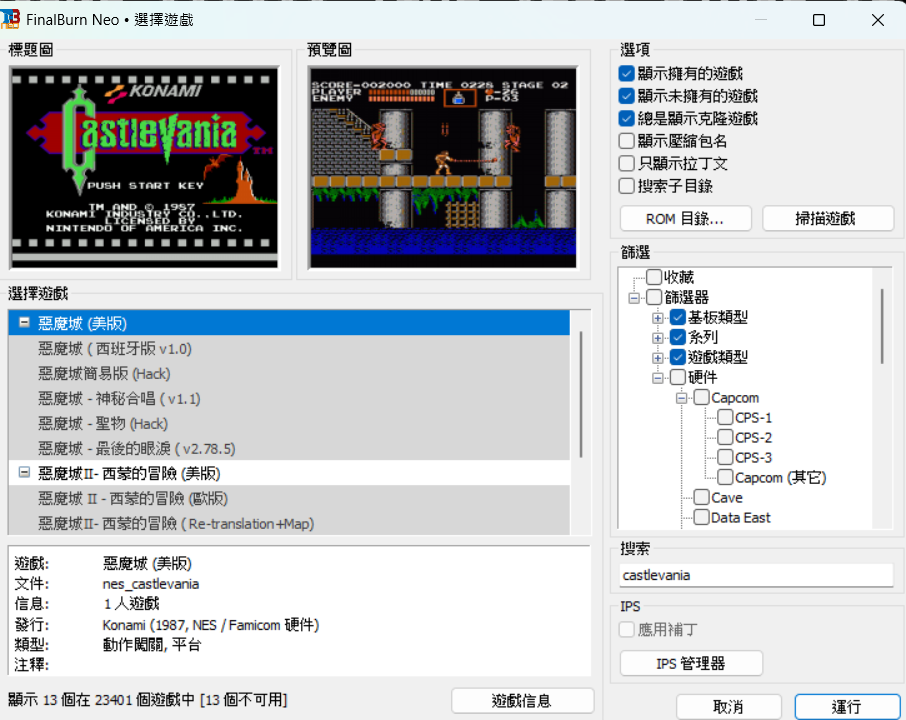Open the IPS 管理器
906x720 pixels.
pos(691,663)
